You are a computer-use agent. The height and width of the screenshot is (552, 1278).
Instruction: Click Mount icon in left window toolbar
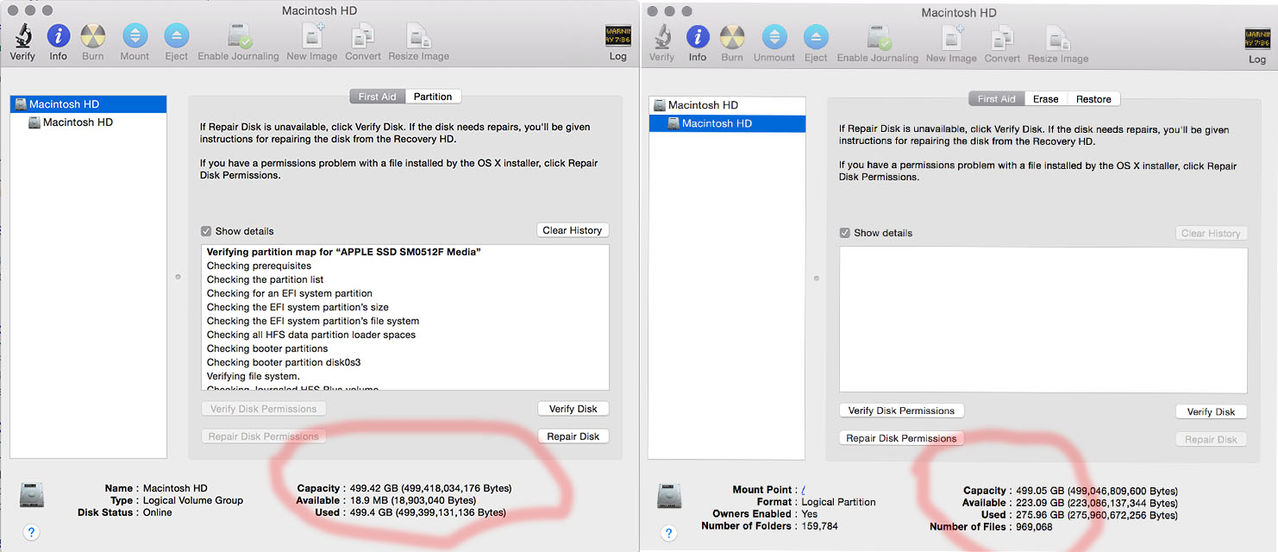(x=135, y=36)
